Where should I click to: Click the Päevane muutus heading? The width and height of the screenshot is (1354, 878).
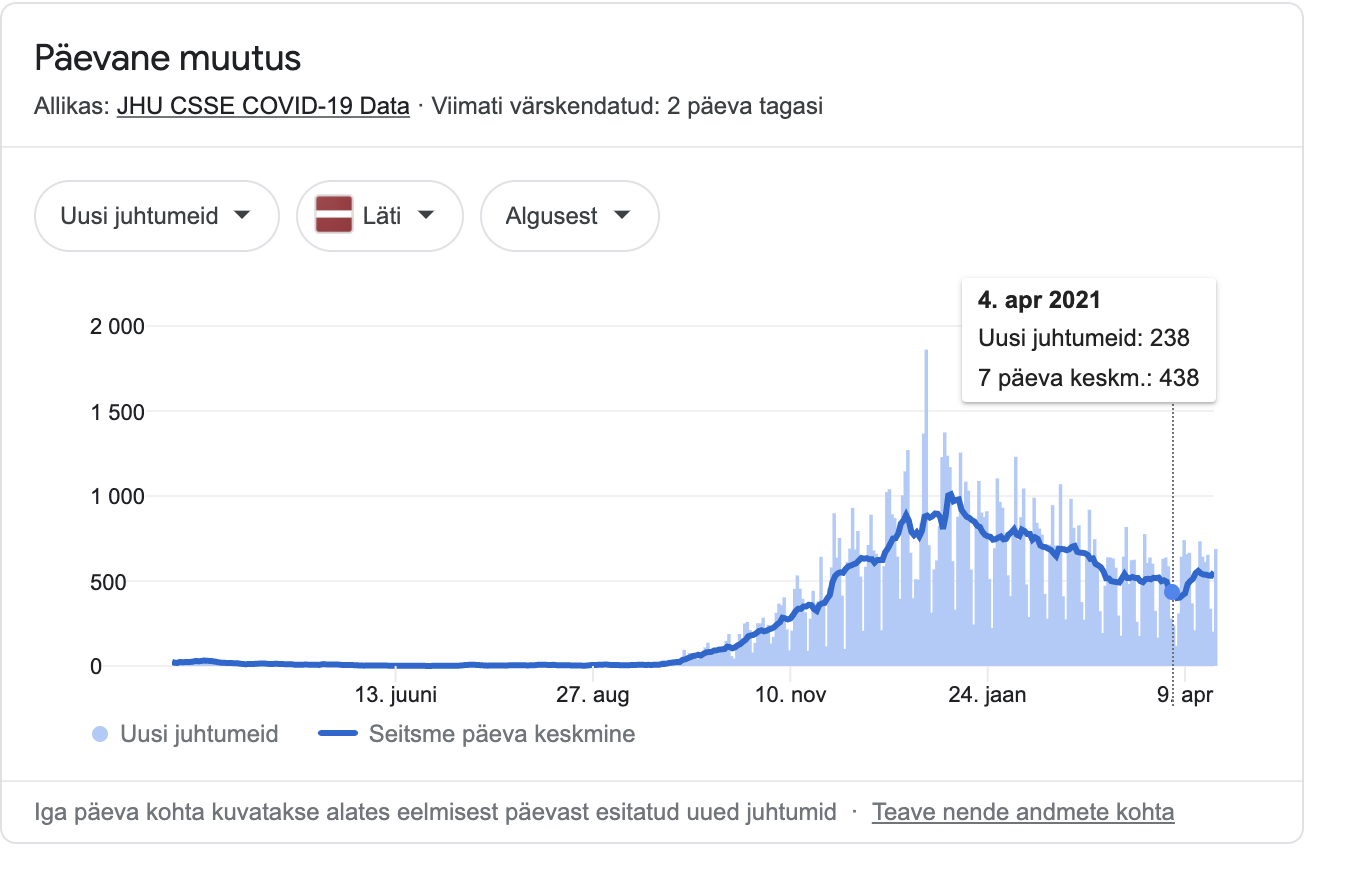click(167, 58)
